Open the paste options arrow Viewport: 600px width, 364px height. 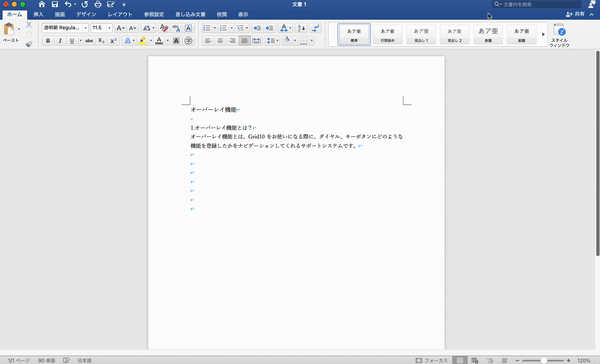(x=19, y=29)
